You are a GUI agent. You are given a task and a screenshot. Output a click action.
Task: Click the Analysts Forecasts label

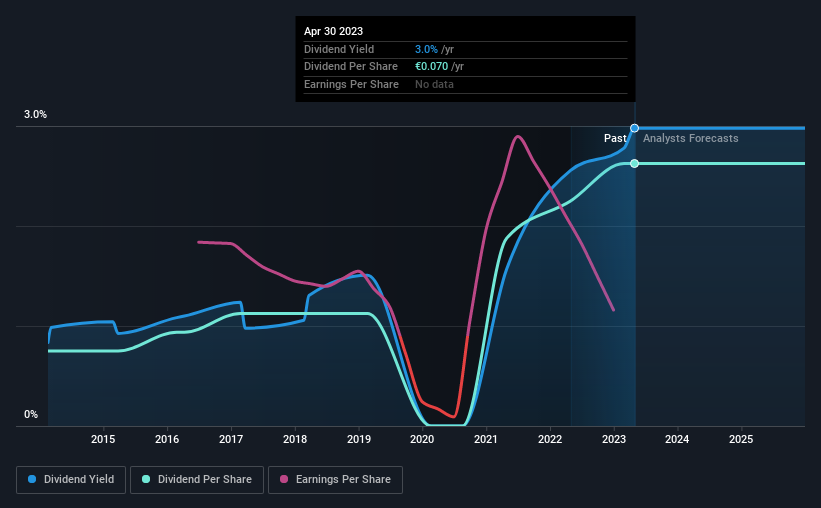pos(691,138)
